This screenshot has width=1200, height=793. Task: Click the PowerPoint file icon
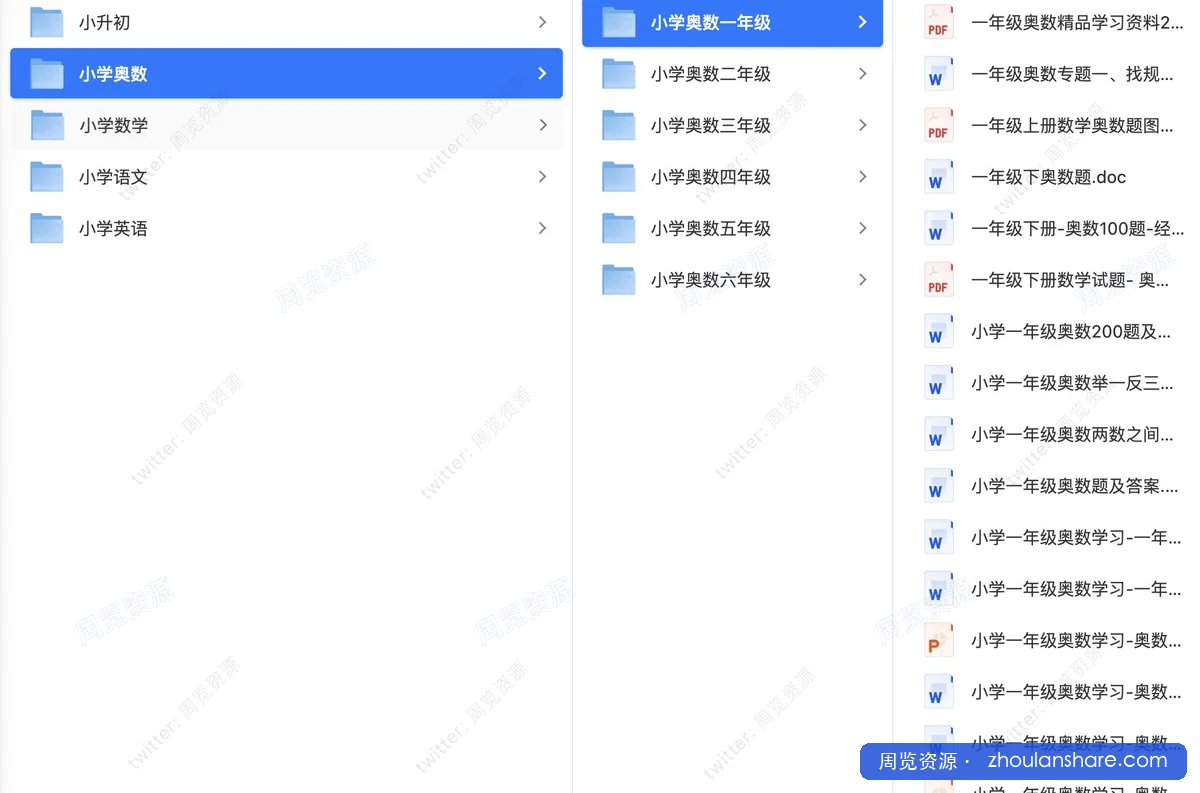coord(938,640)
